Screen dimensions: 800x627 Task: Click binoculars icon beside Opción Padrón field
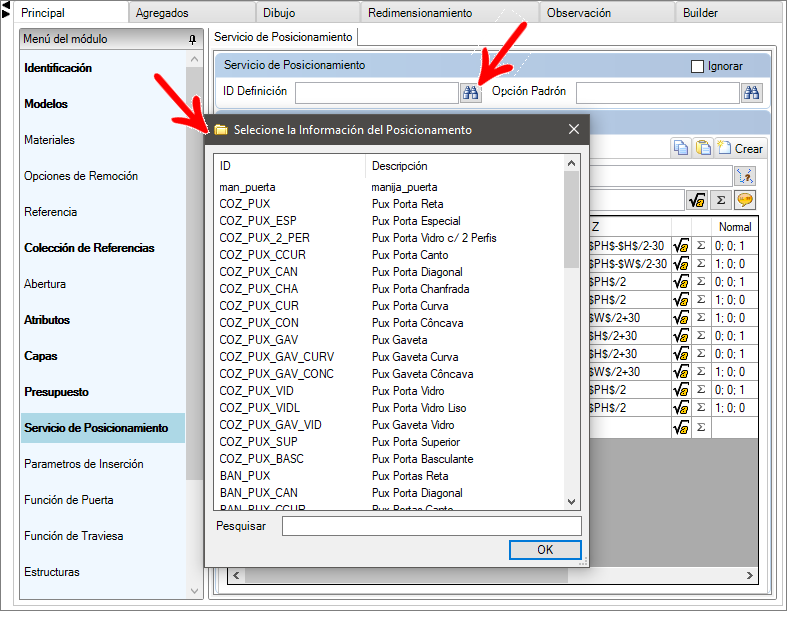[x=752, y=92]
